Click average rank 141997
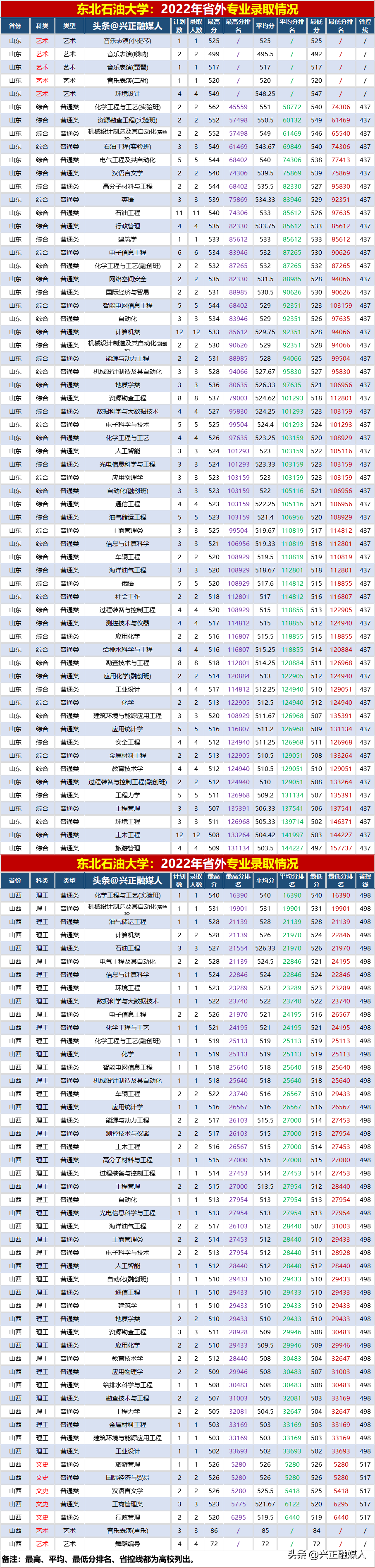375x1568 pixels. coord(291,835)
